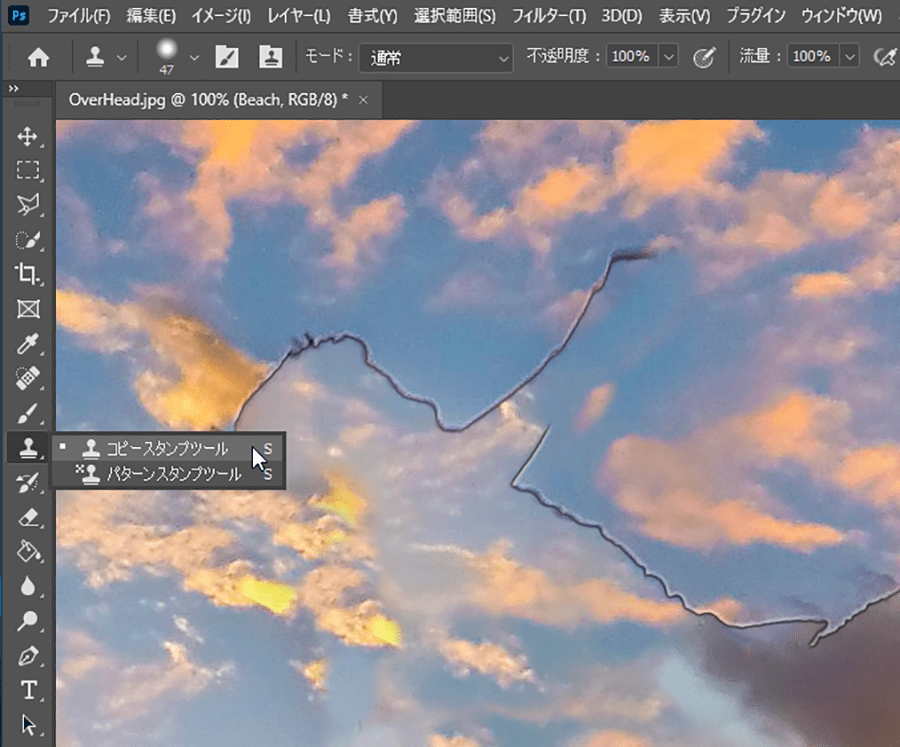Select the Spot Healing Brush tool
This screenshot has width=900, height=747.
pyautogui.click(x=28, y=378)
